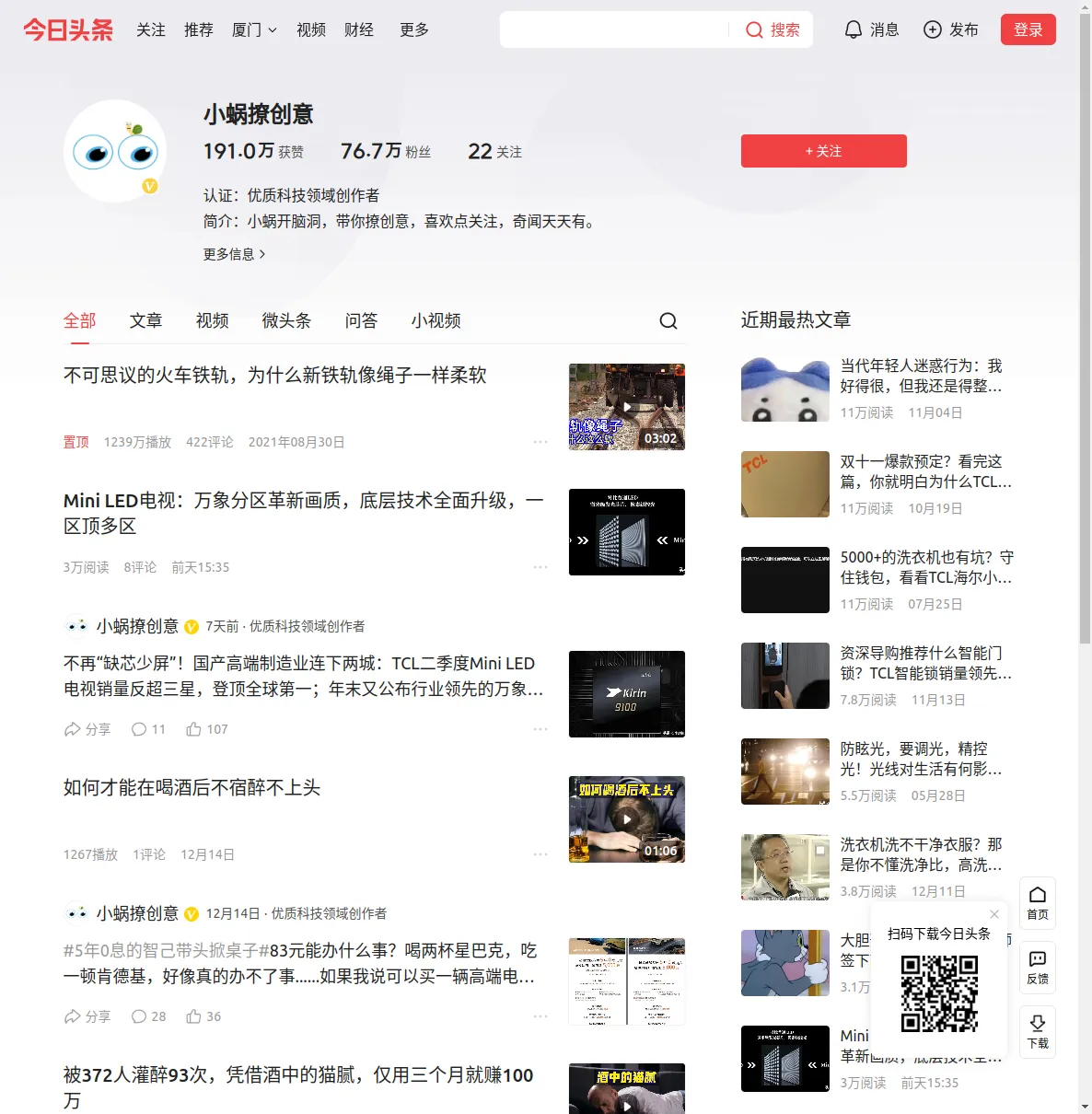The image size is (1092, 1114).
Task: Switch to the 微头条 tab
Action: [x=287, y=320]
